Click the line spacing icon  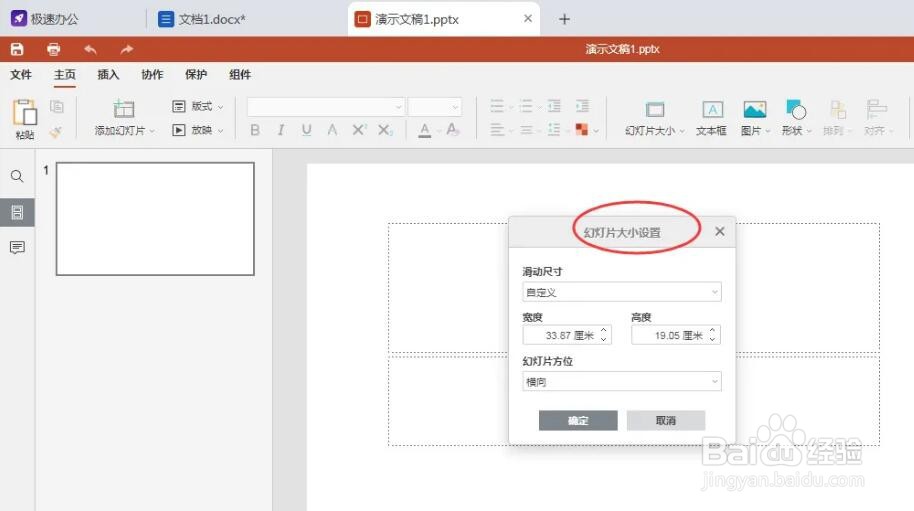[554, 129]
